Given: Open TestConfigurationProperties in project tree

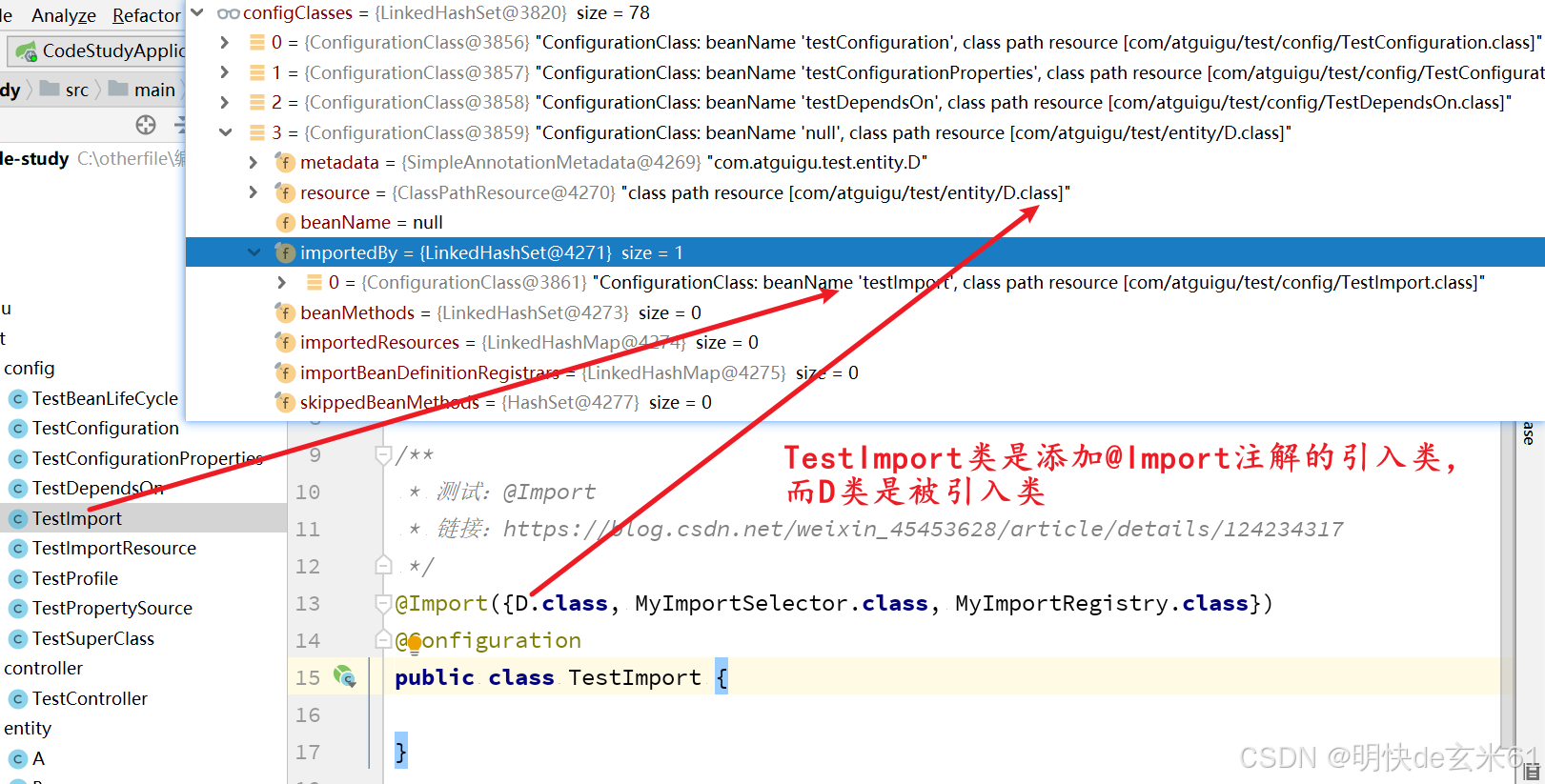Looking at the screenshot, I should point(148,458).
